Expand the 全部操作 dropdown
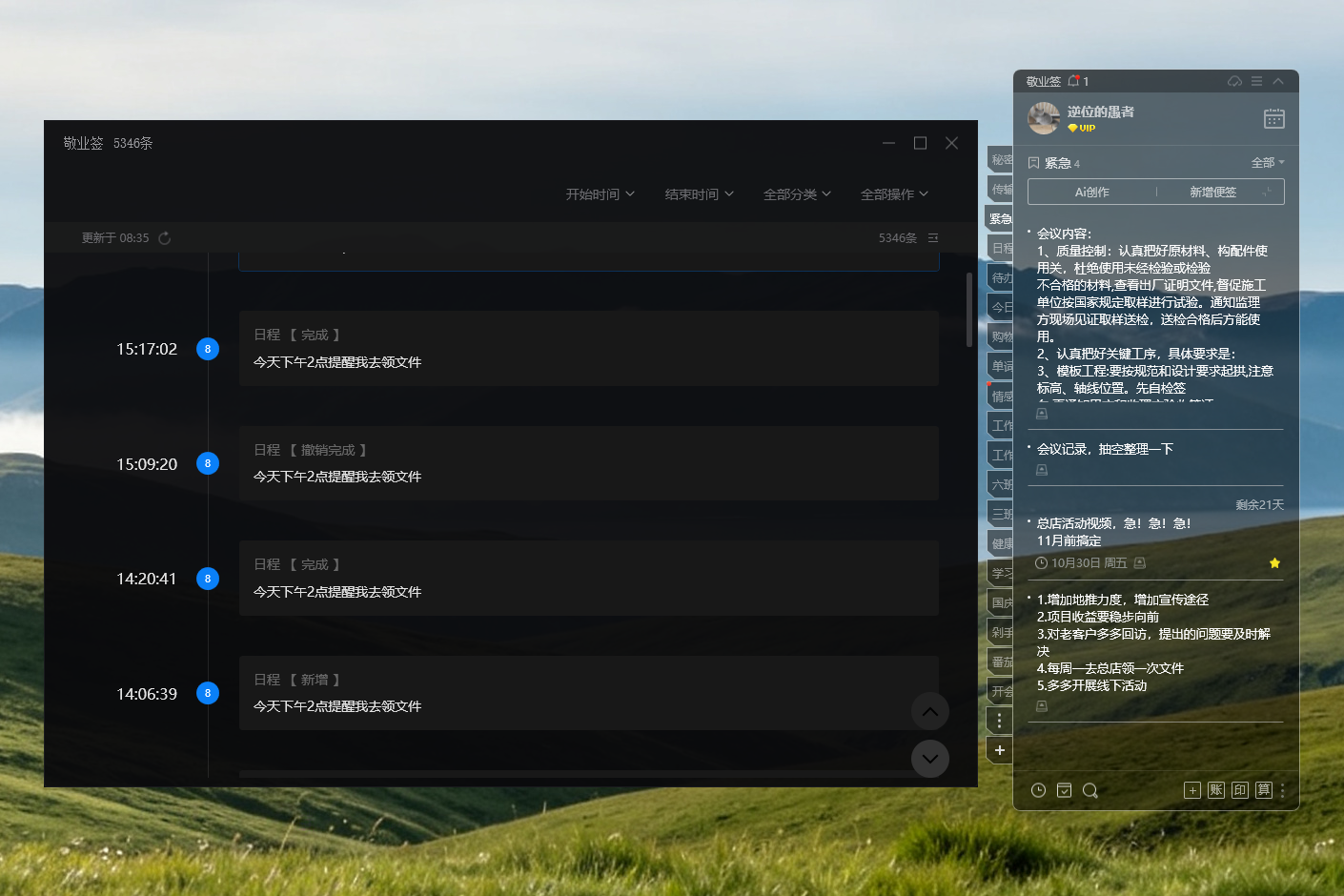Screen dimensions: 1344x896 tap(894, 194)
